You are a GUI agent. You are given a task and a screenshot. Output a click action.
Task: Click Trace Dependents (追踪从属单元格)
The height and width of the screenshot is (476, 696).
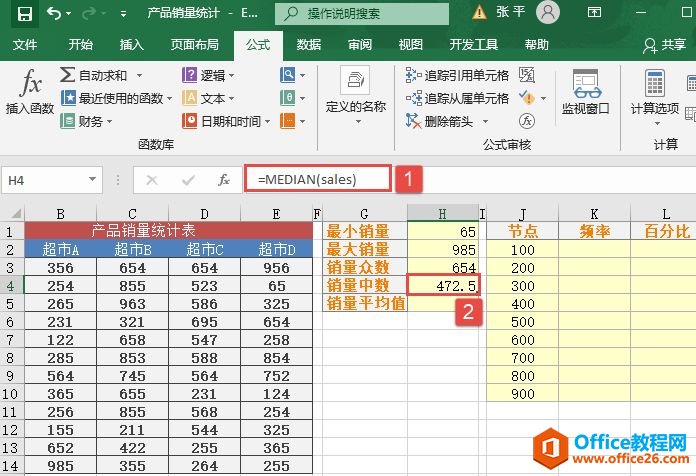[458, 98]
